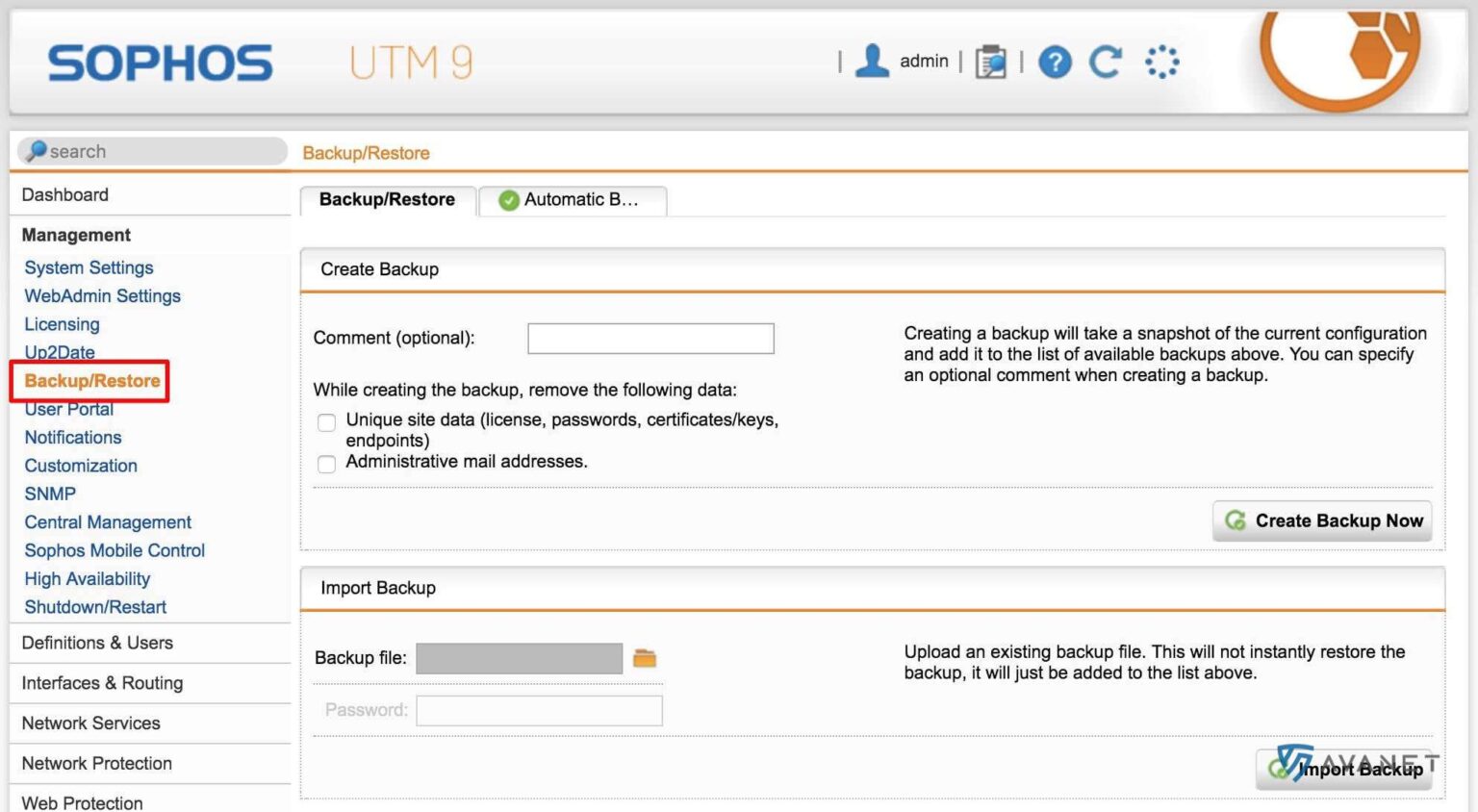
Task: Click inside the Comment input field
Action: [x=650, y=338]
